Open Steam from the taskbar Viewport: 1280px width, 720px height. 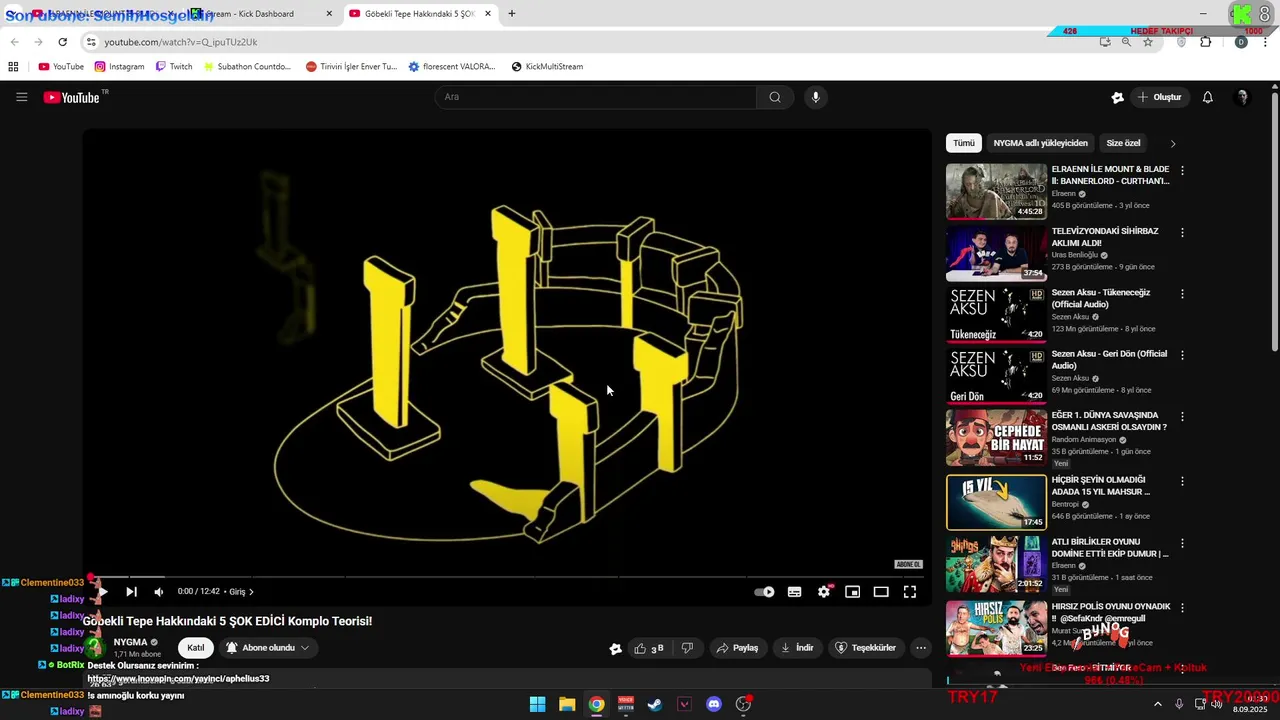(x=655, y=704)
